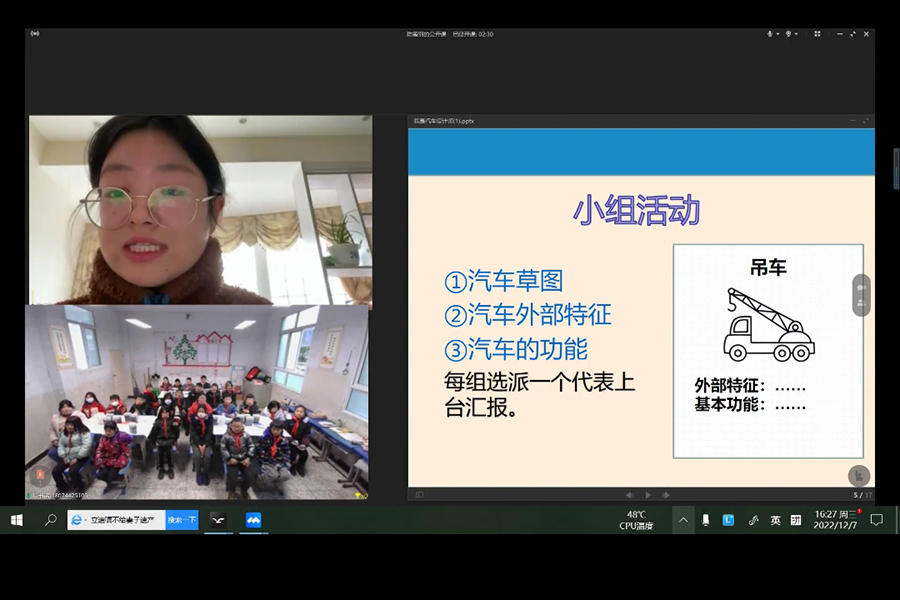Open the camera settings dropdown arrow
This screenshot has height=600, width=900.
(x=796, y=34)
